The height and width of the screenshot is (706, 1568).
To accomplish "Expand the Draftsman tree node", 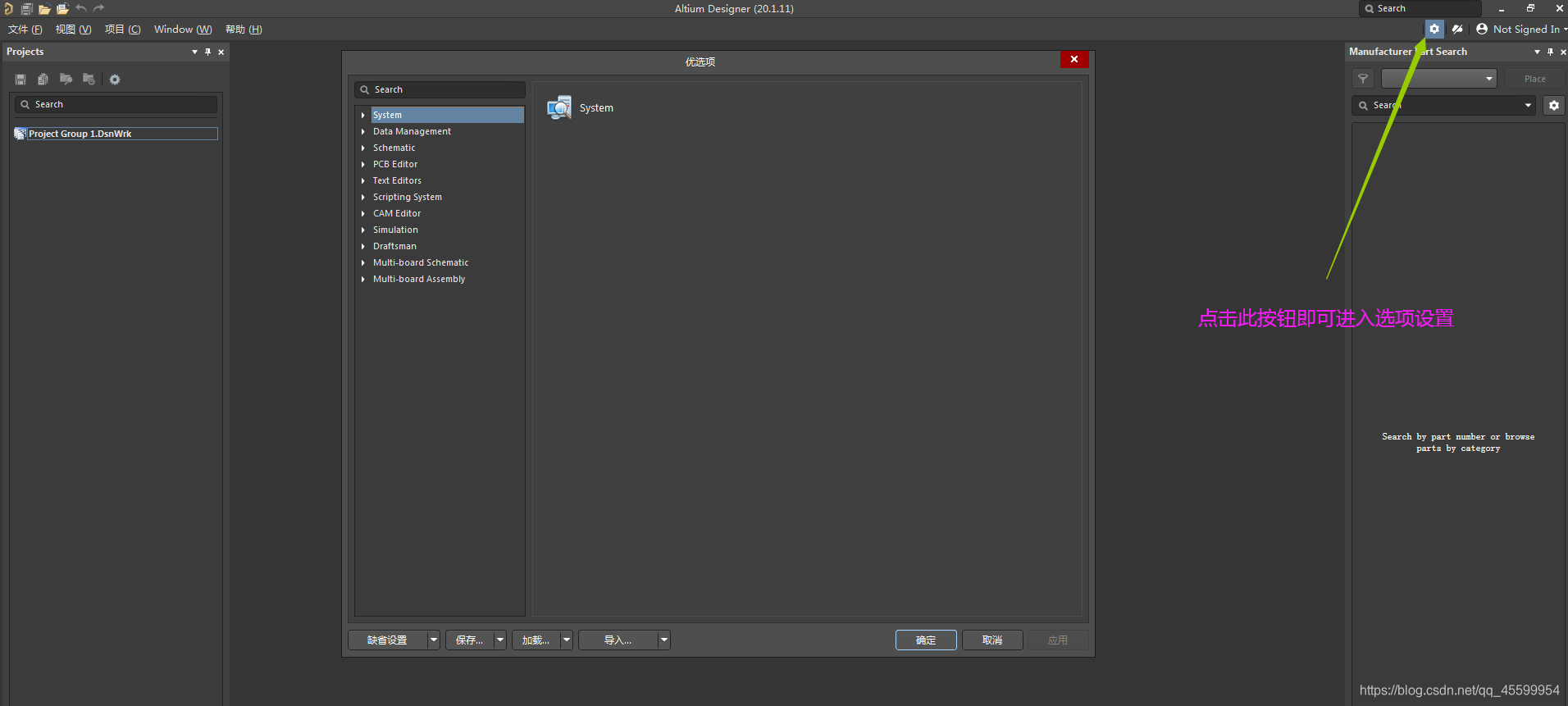I will (x=363, y=247).
